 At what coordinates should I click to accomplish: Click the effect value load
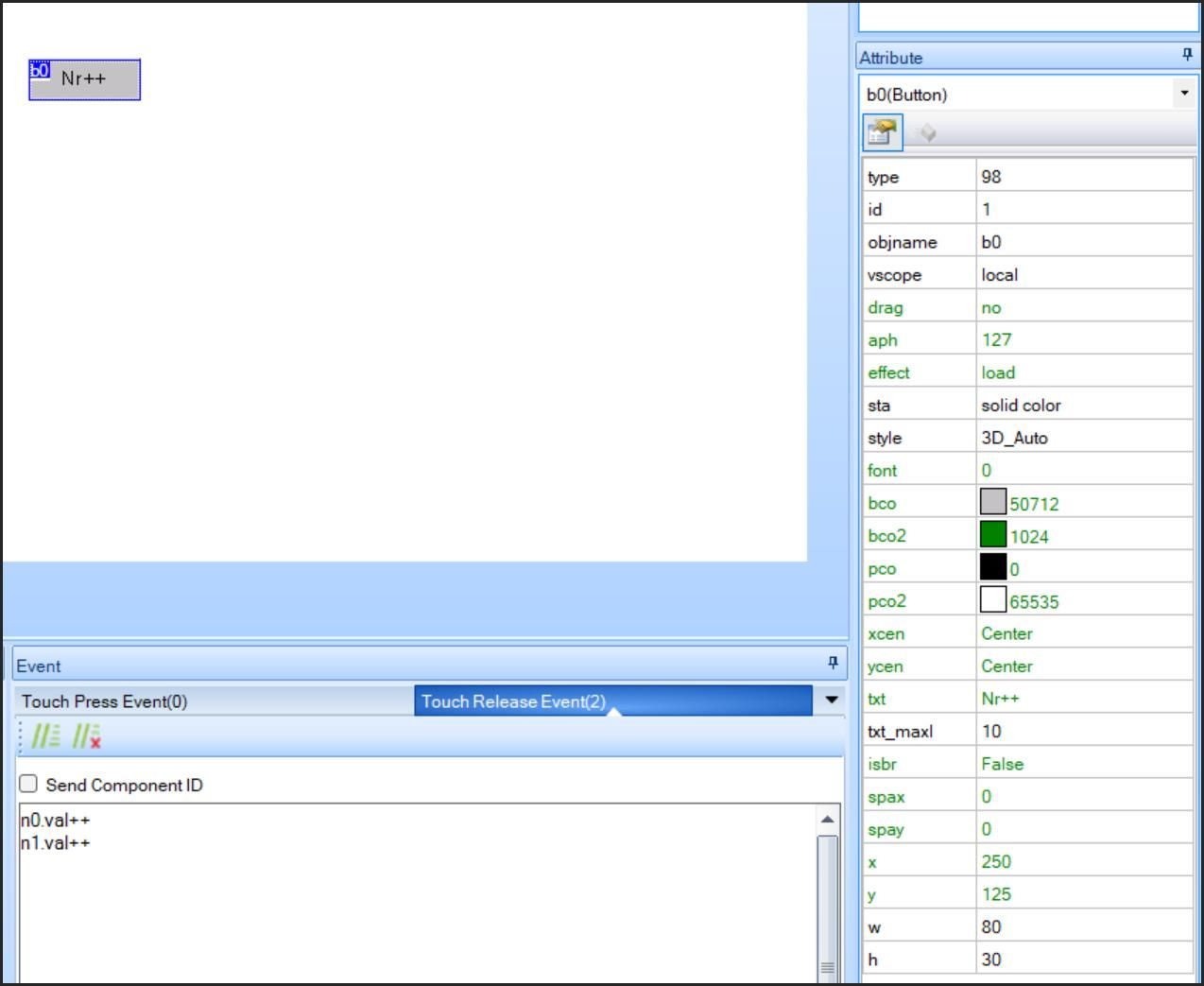(x=1084, y=372)
